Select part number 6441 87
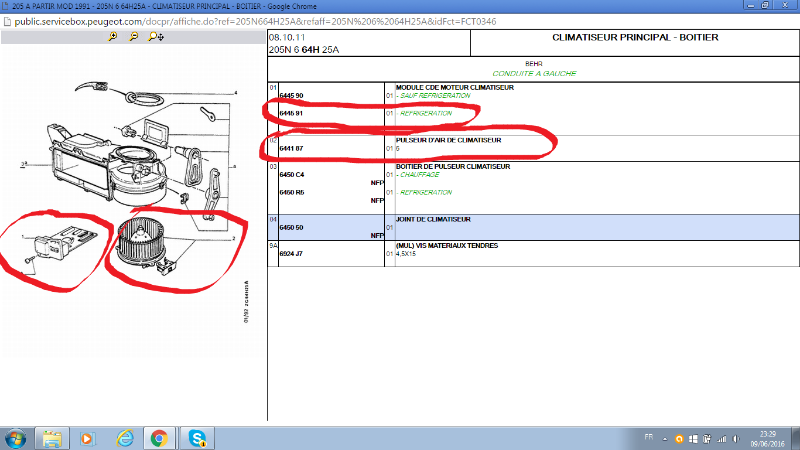 (291, 148)
